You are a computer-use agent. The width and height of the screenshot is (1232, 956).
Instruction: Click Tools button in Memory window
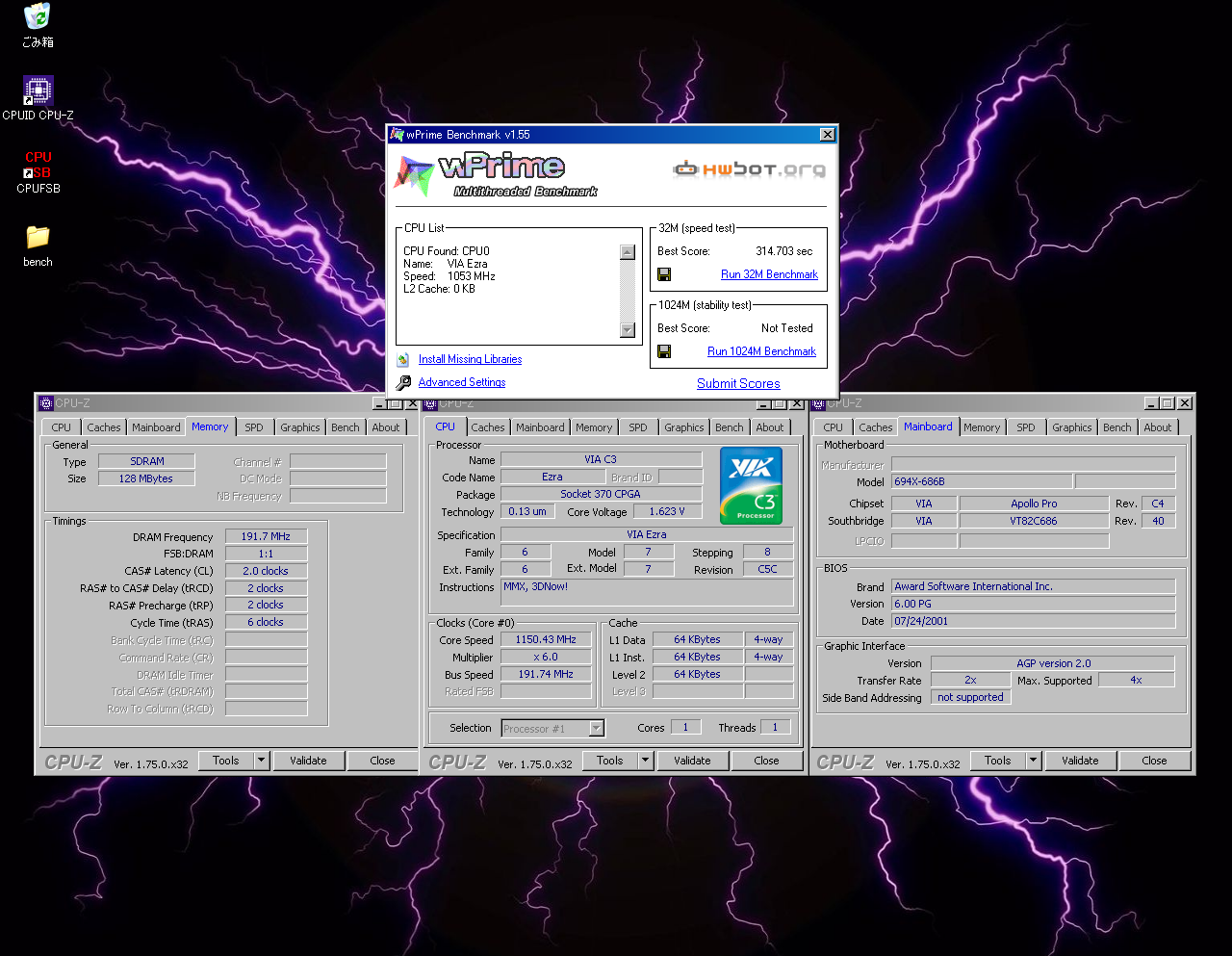tap(226, 761)
